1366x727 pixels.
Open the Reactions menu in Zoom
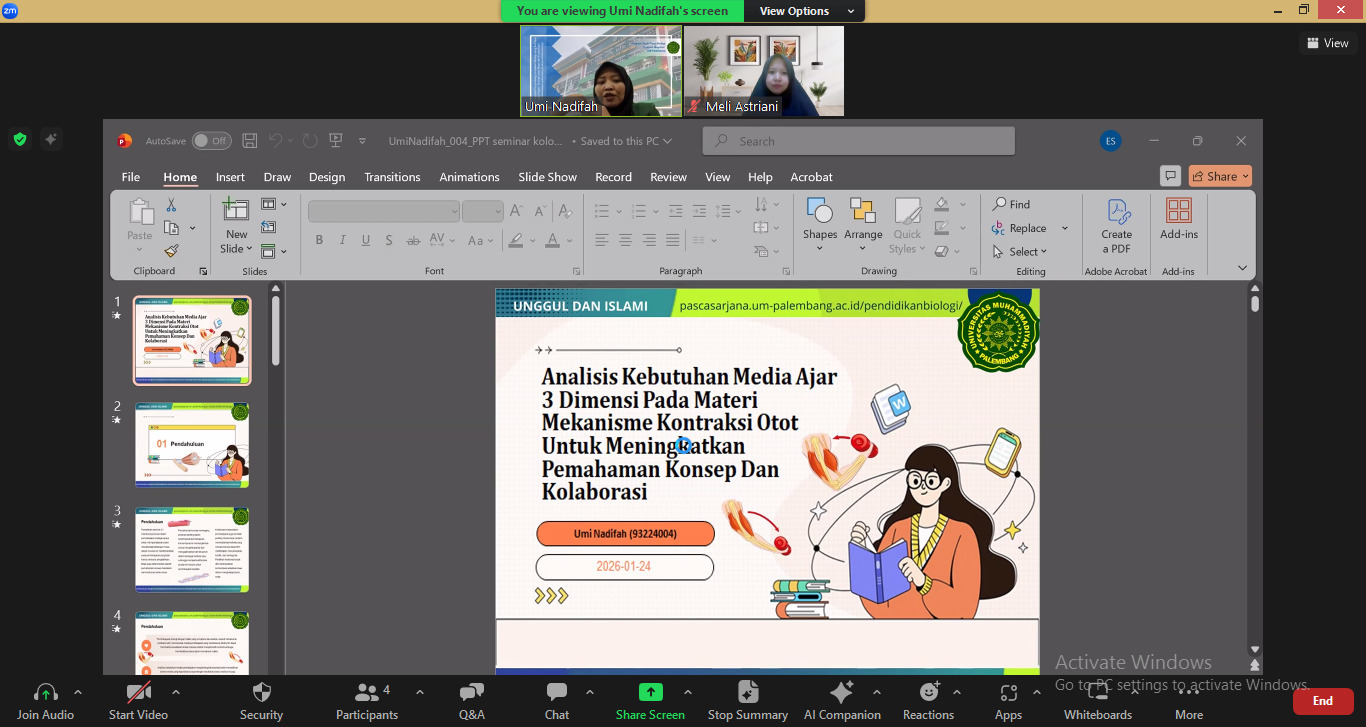(929, 692)
